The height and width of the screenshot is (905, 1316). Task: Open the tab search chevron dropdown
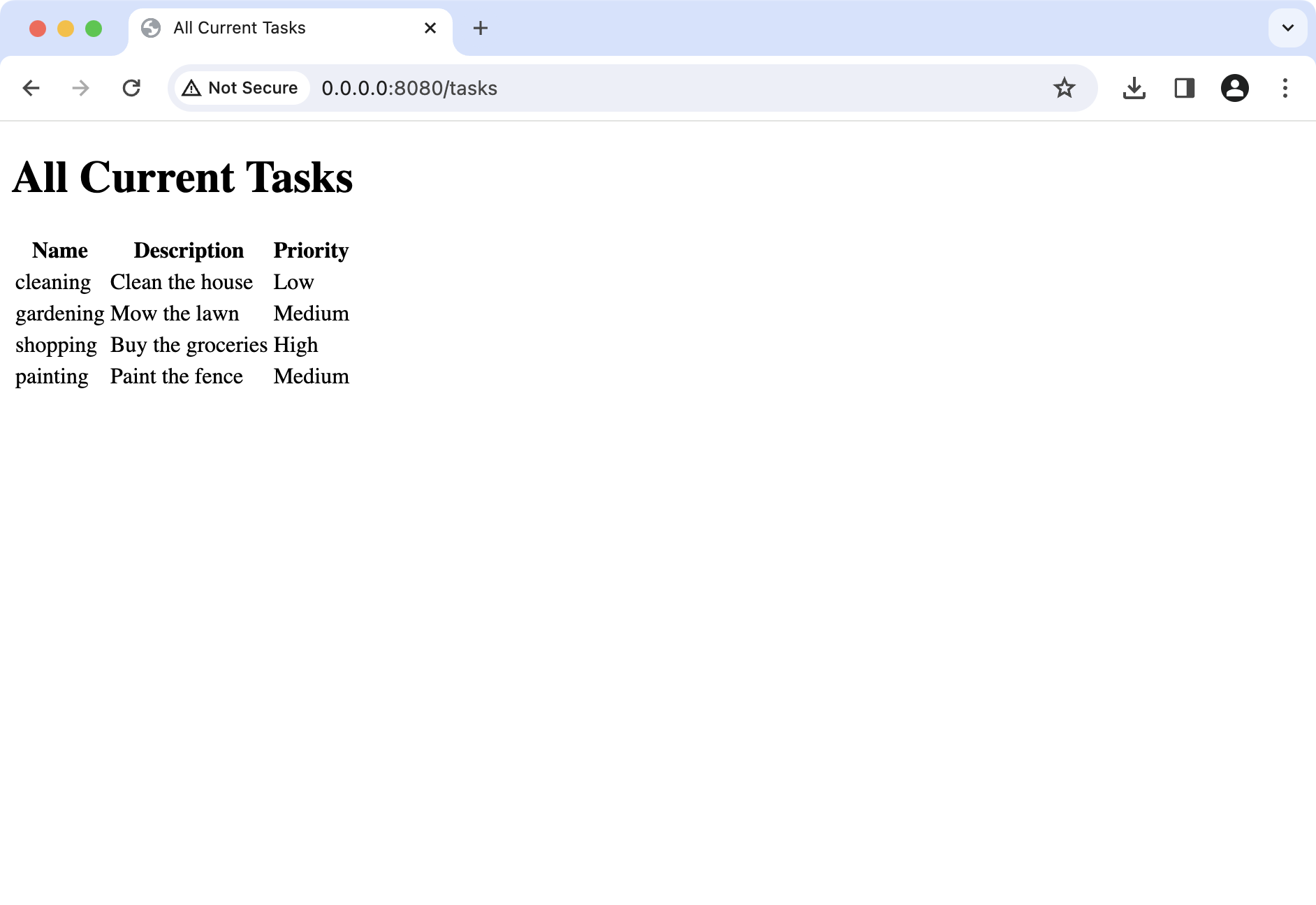click(x=1287, y=28)
